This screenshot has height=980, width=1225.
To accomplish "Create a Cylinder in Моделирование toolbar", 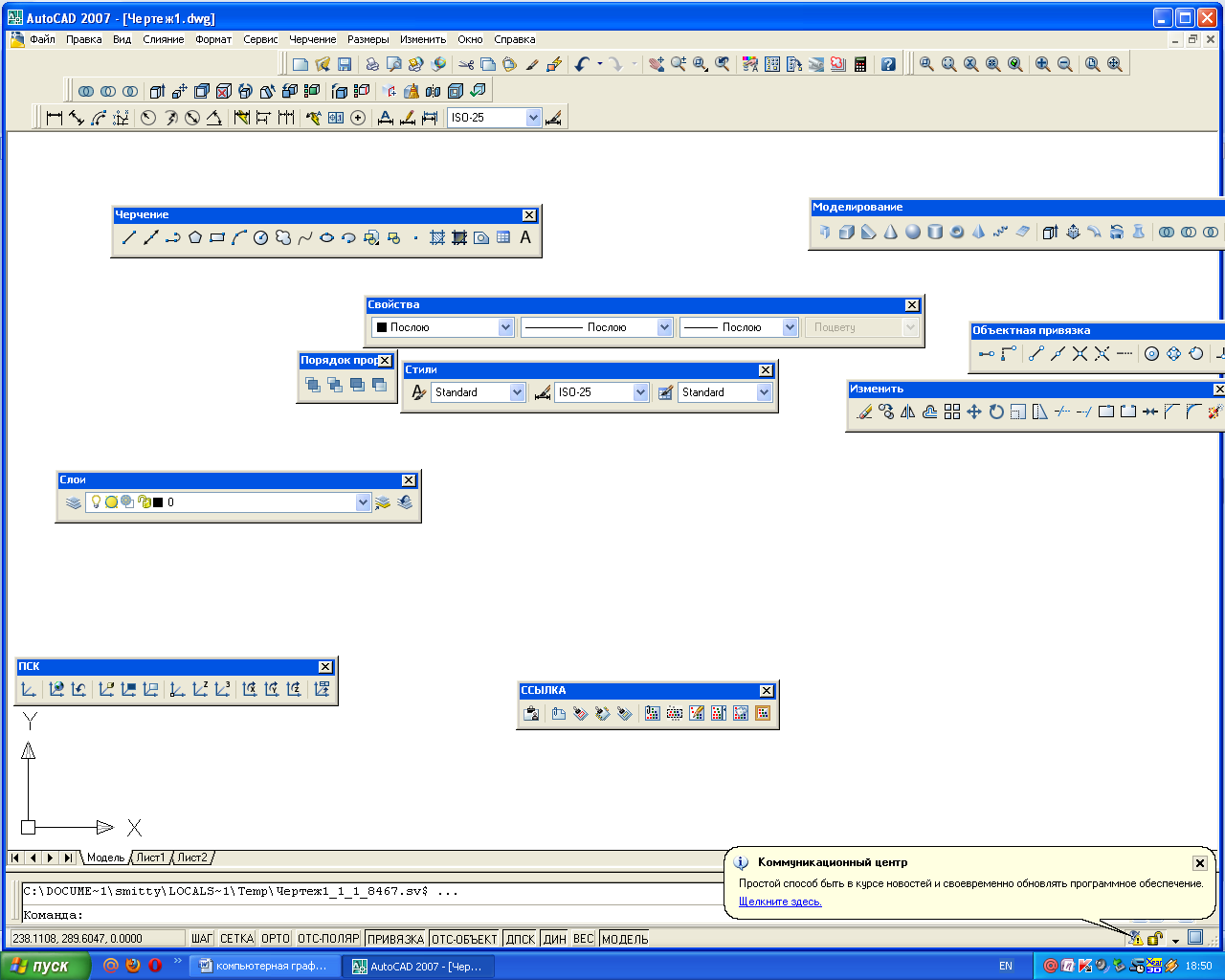I will pos(935,232).
